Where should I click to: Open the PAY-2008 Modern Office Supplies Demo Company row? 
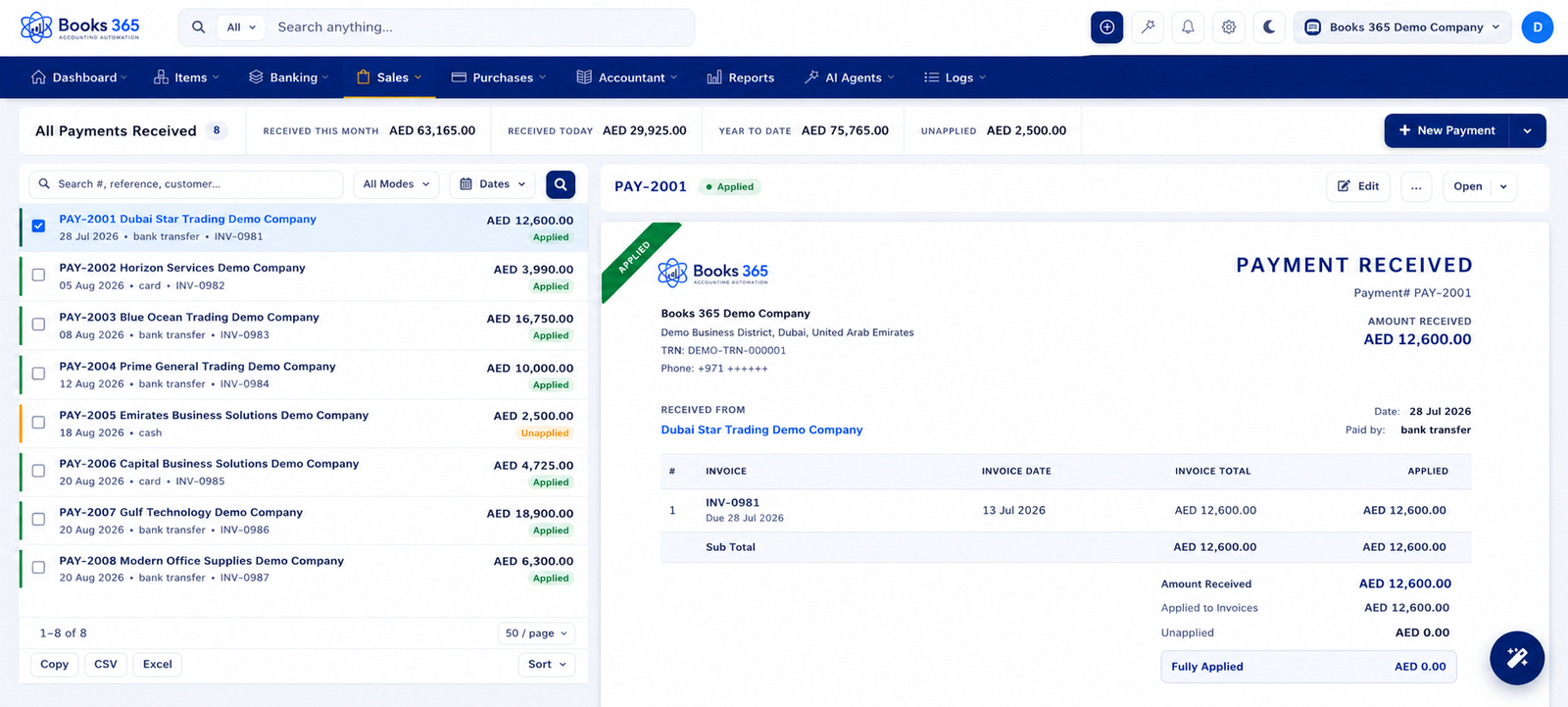(x=304, y=569)
